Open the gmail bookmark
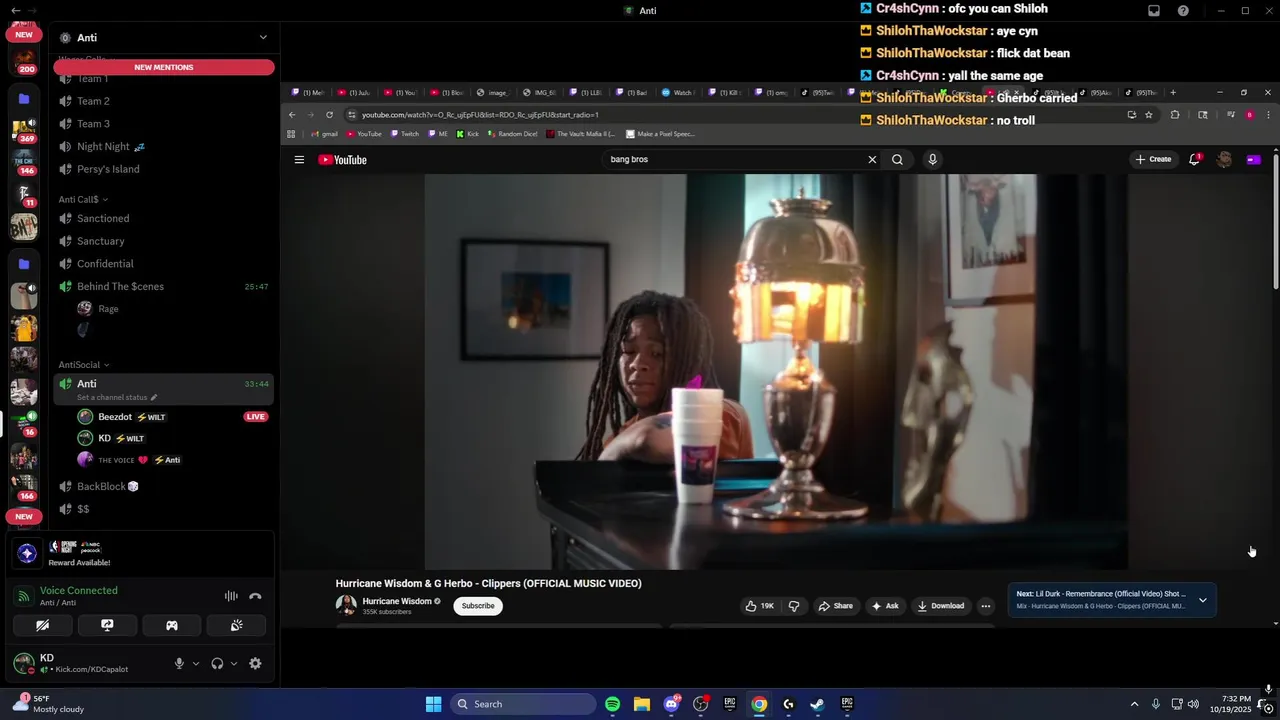This screenshot has height=720, width=1280. tap(324, 134)
